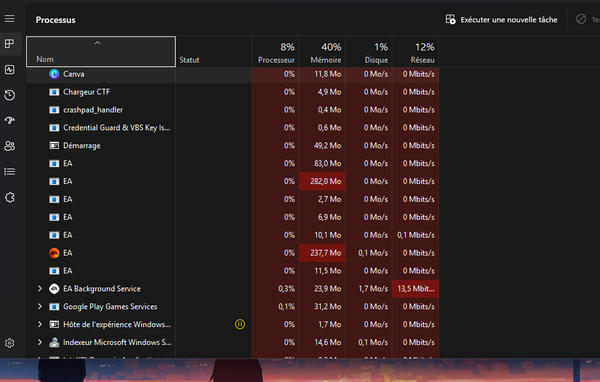
Task: Open App history sidebar icon
Action: coord(10,95)
